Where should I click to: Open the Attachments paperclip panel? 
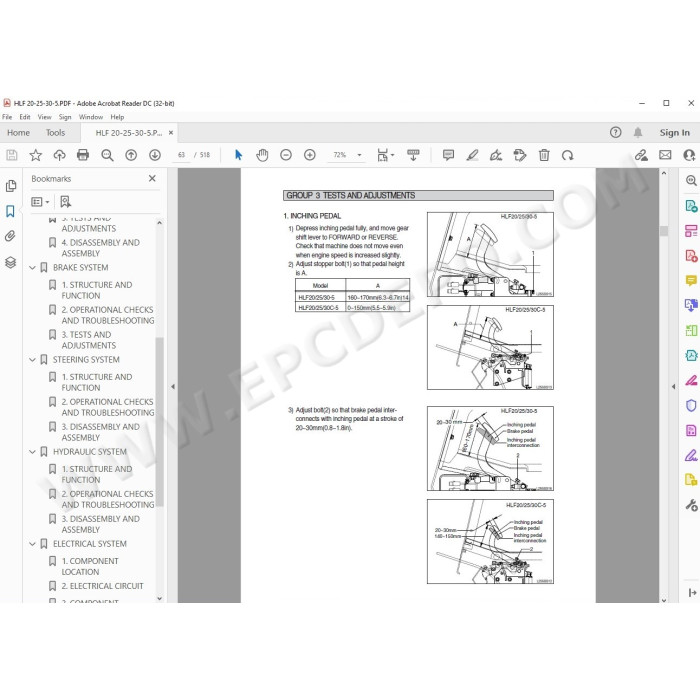tap(11, 236)
